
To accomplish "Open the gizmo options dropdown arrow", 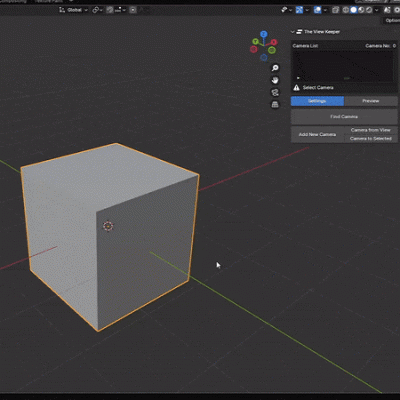I will click(x=307, y=10).
